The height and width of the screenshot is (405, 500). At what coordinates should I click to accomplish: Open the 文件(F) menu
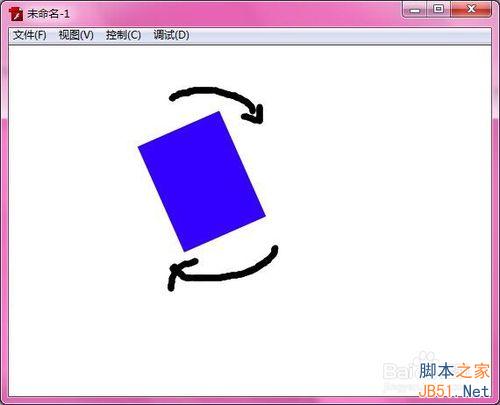(29, 35)
